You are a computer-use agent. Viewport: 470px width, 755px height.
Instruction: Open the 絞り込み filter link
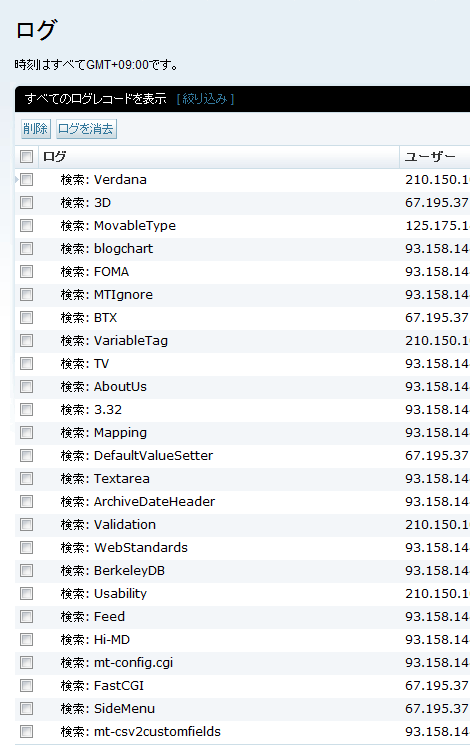tap(205, 99)
